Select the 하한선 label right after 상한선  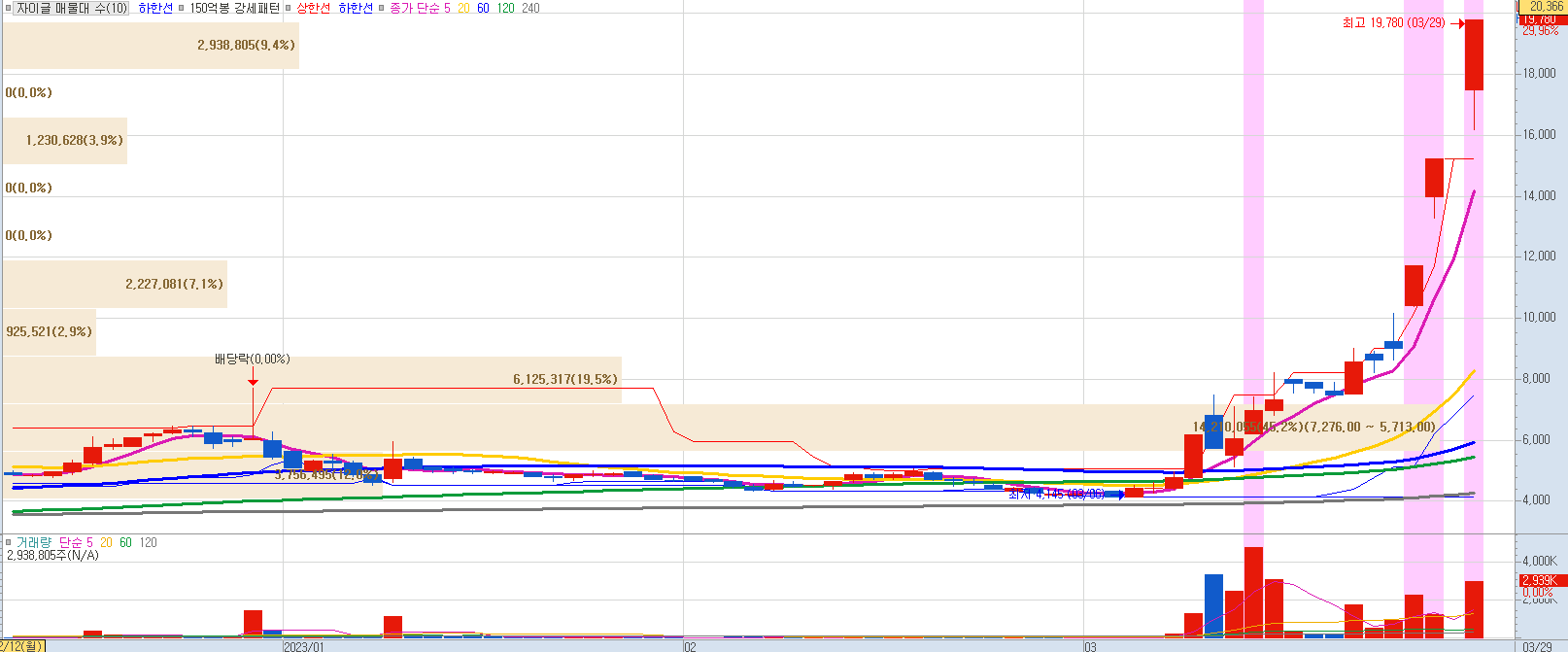point(356,8)
